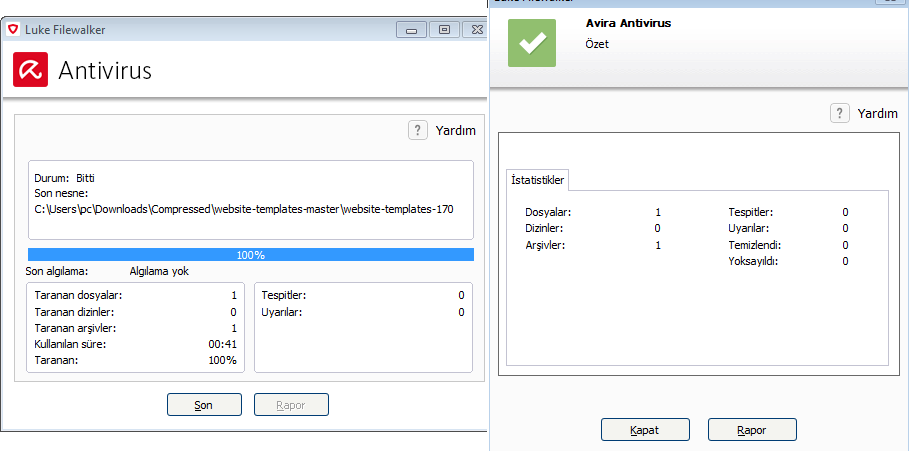Viewport: 913px width, 451px height.
Task: Click the 'Antivirus' title text in the header
Action: 105,70
